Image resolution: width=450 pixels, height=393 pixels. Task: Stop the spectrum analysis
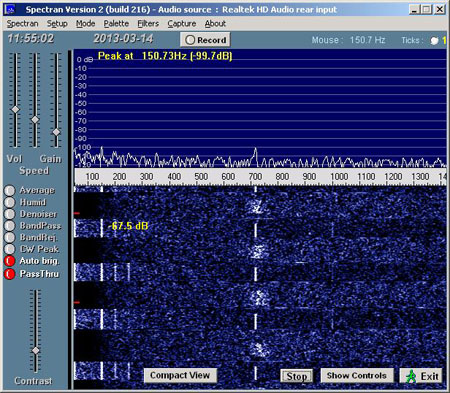pos(297,376)
